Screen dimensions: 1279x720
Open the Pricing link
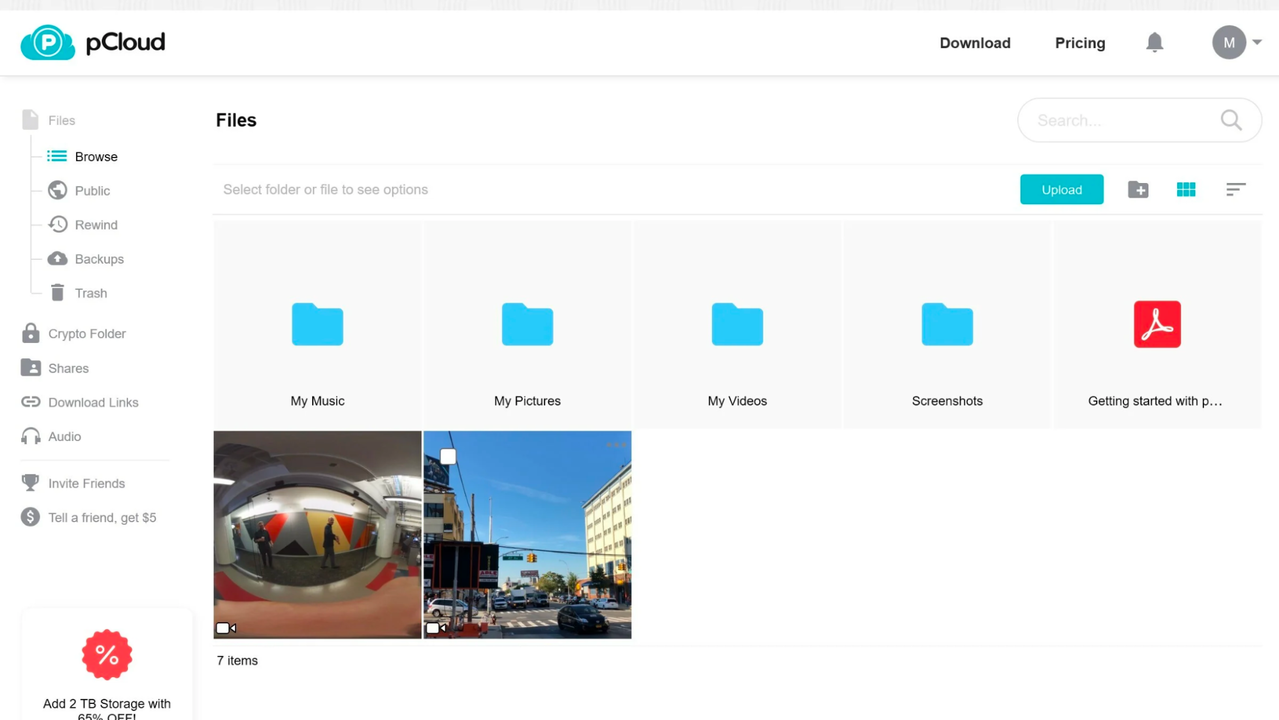coord(1079,43)
